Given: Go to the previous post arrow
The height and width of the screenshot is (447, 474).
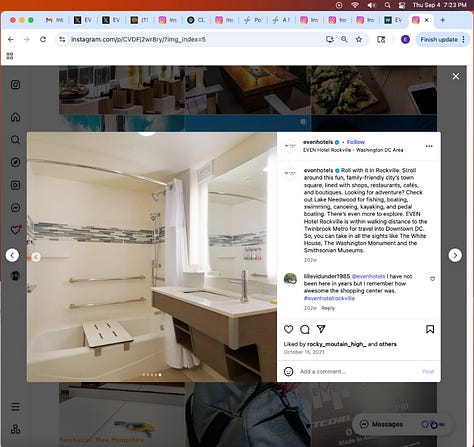Looking at the screenshot, I should coord(12,255).
